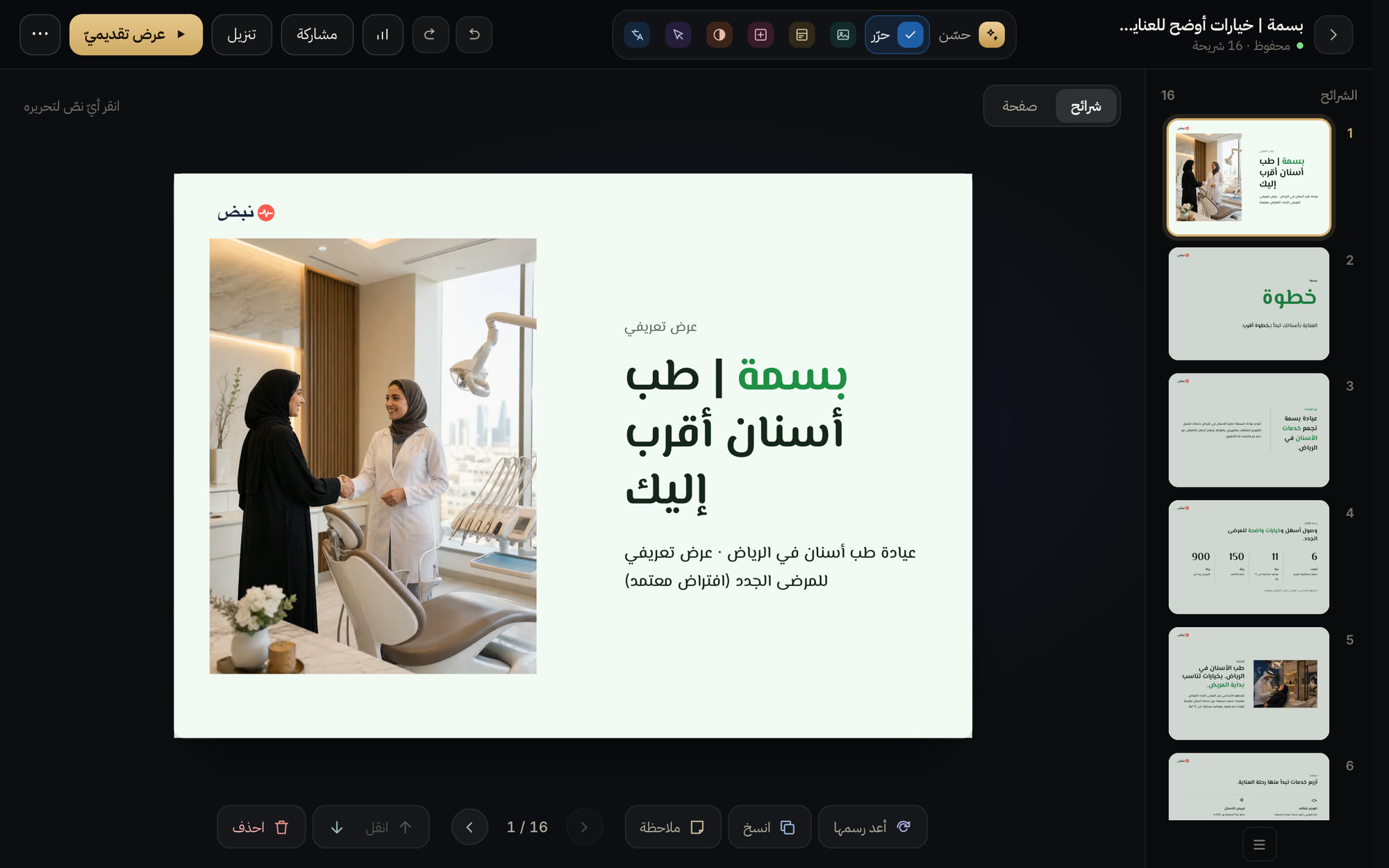Screen dimensions: 1389x868
Task: Delete slide with احذف button
Action: coord(261,827)
